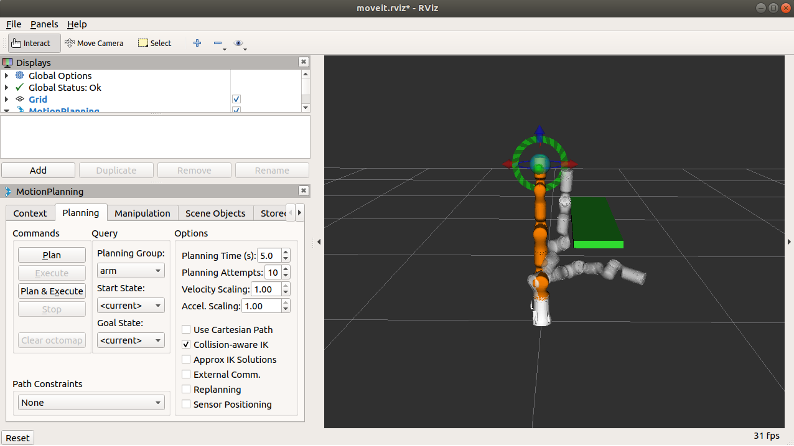794x446 pixels.
Task: Uncheck Collision-aware IK option
Action: coord(186,344)
